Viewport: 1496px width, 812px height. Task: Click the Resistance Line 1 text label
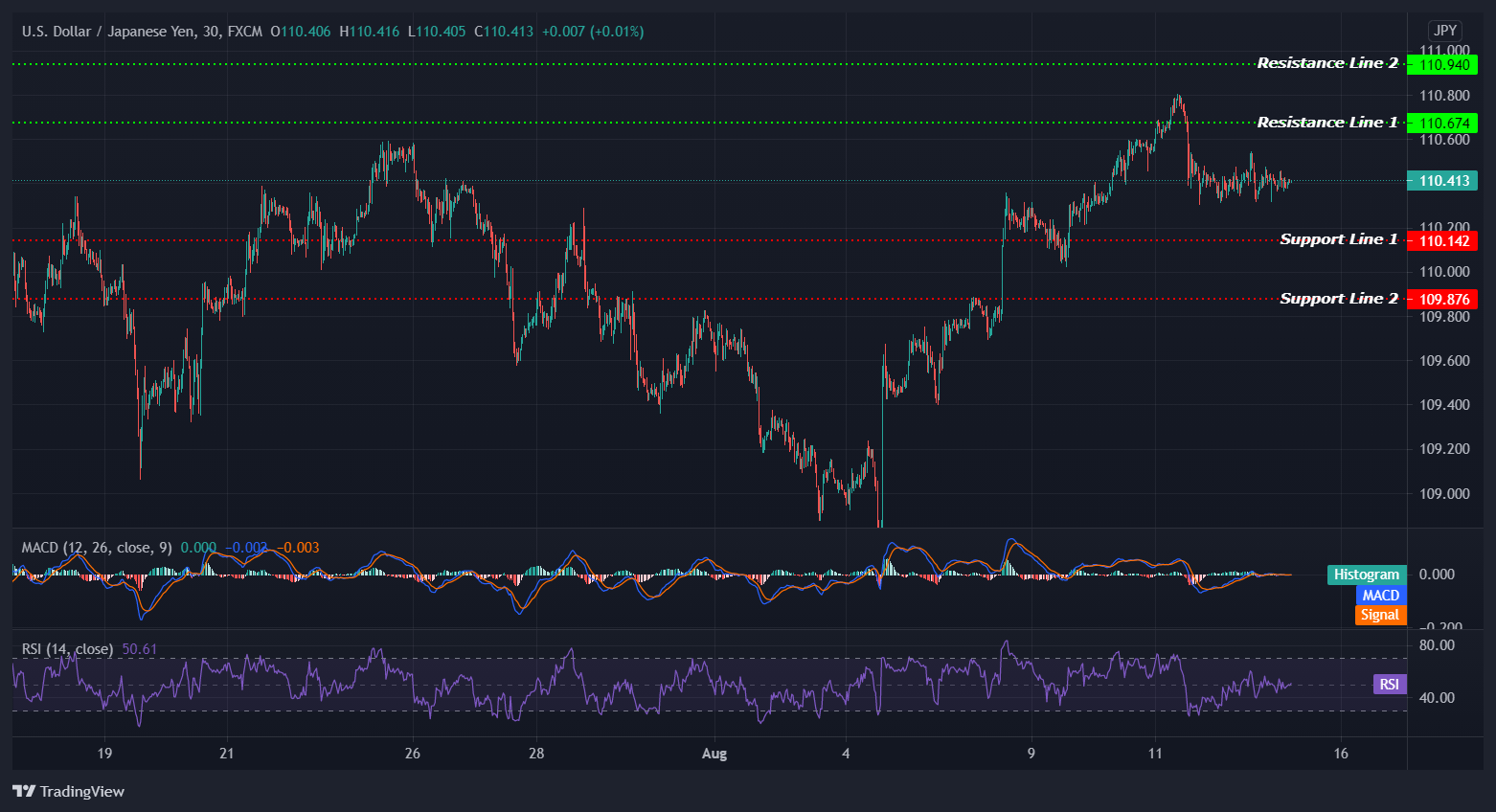(1327, 122)
